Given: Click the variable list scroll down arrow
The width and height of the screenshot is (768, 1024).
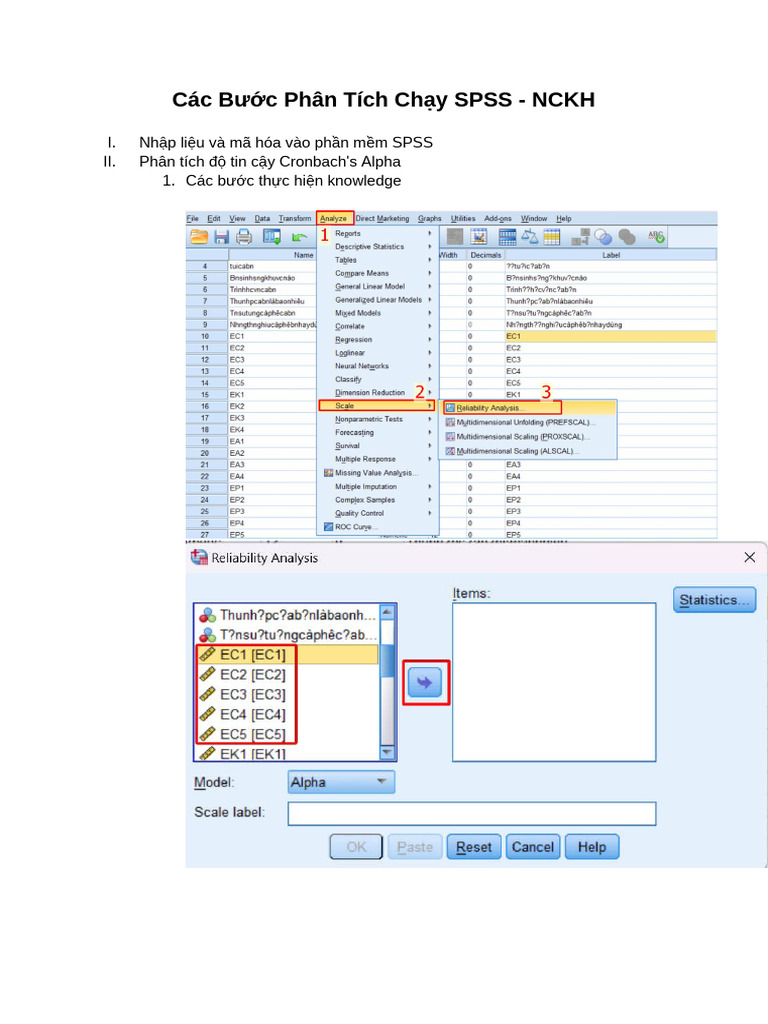Looking at the screenshot, I should coord(387,752).
